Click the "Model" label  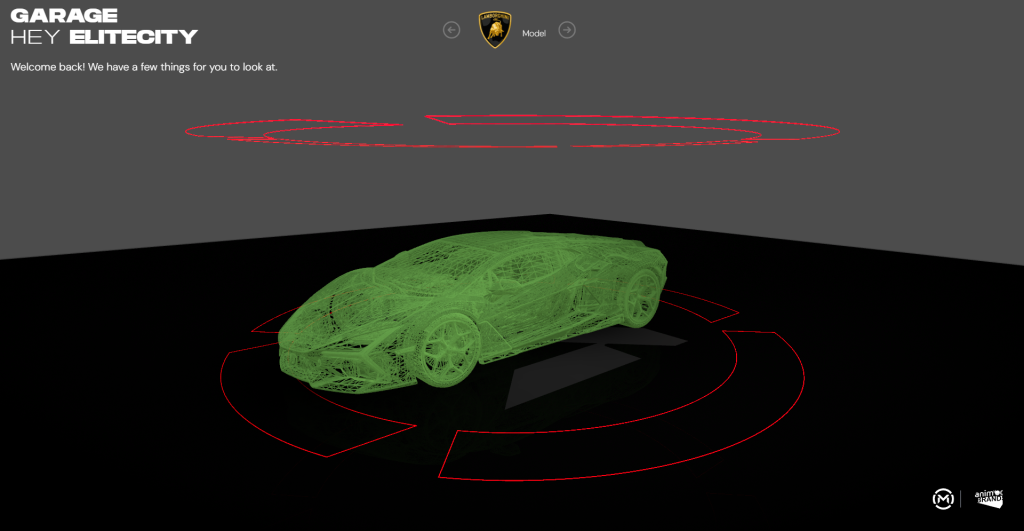(534, 34)
